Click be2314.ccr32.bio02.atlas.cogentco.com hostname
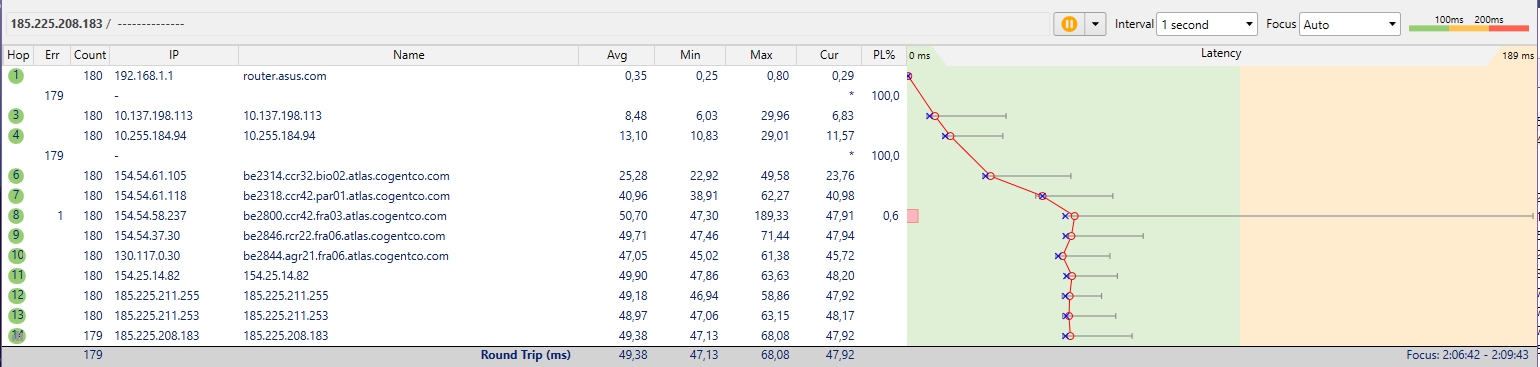This screenshot has height=367, width=1540. [346, 176]
